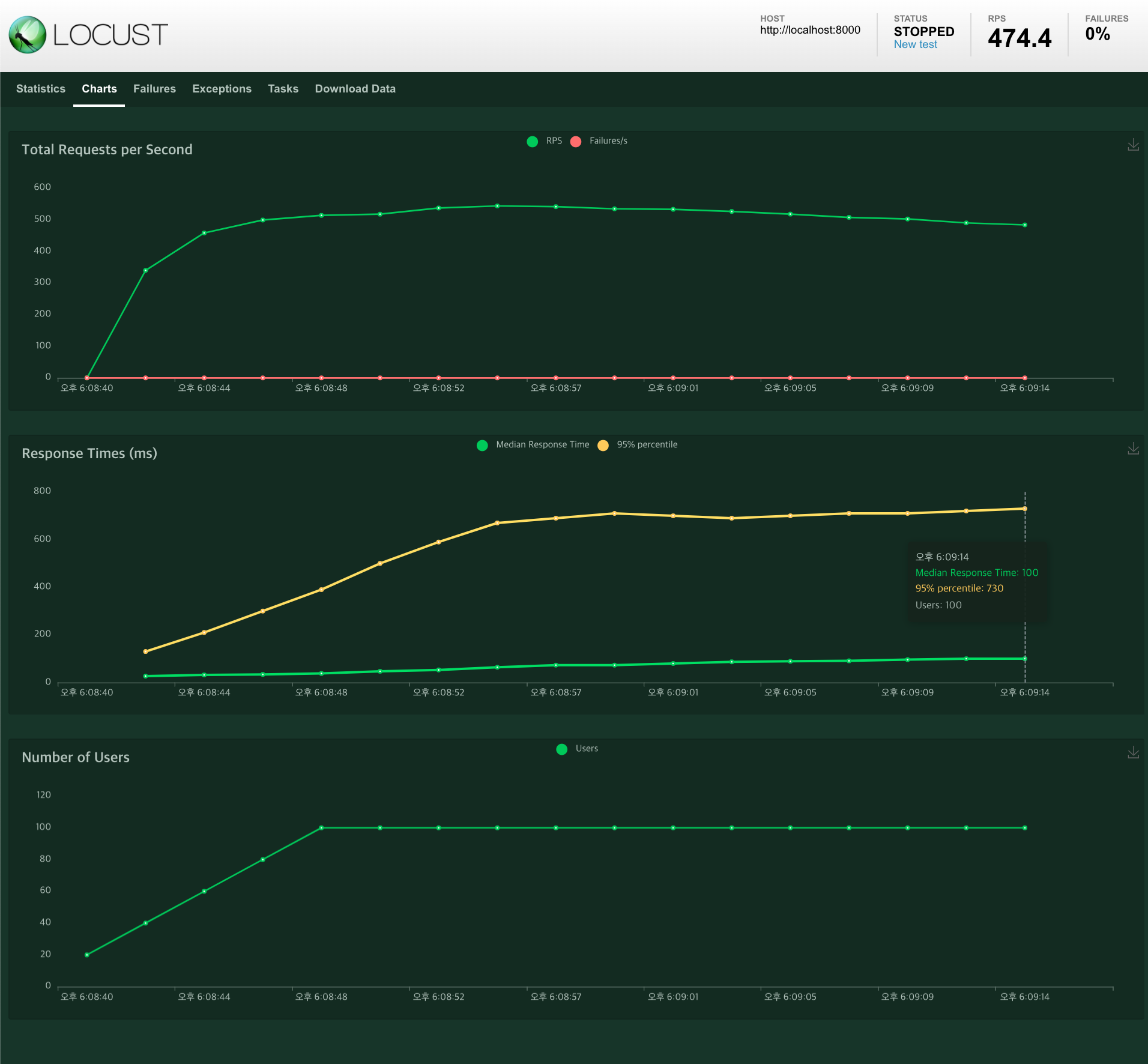Toggle the 95% percentile legend series
The height and width of the screenshot is (1064, 1148).
[638, 445]
